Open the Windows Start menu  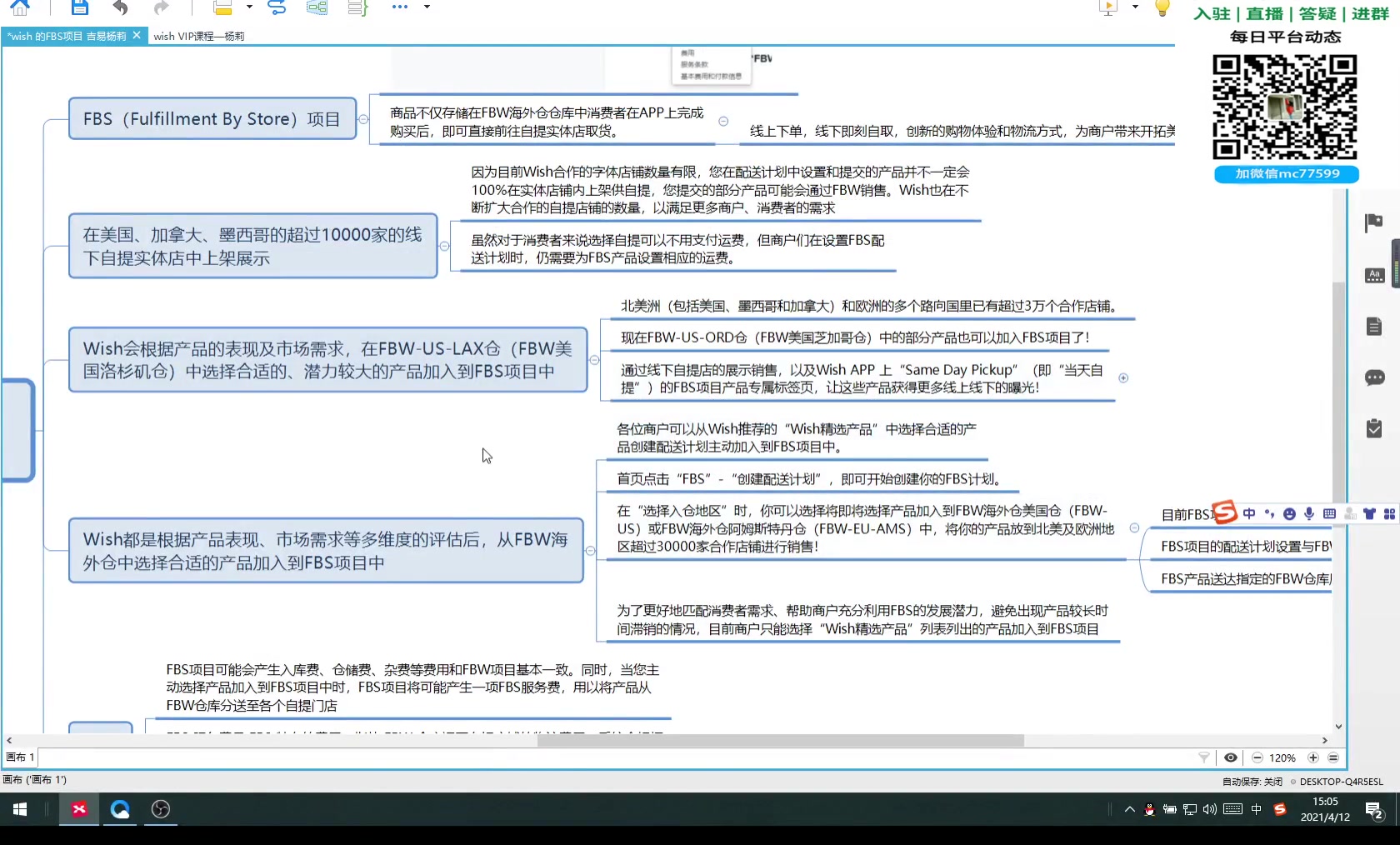click(x=20, y=809)
